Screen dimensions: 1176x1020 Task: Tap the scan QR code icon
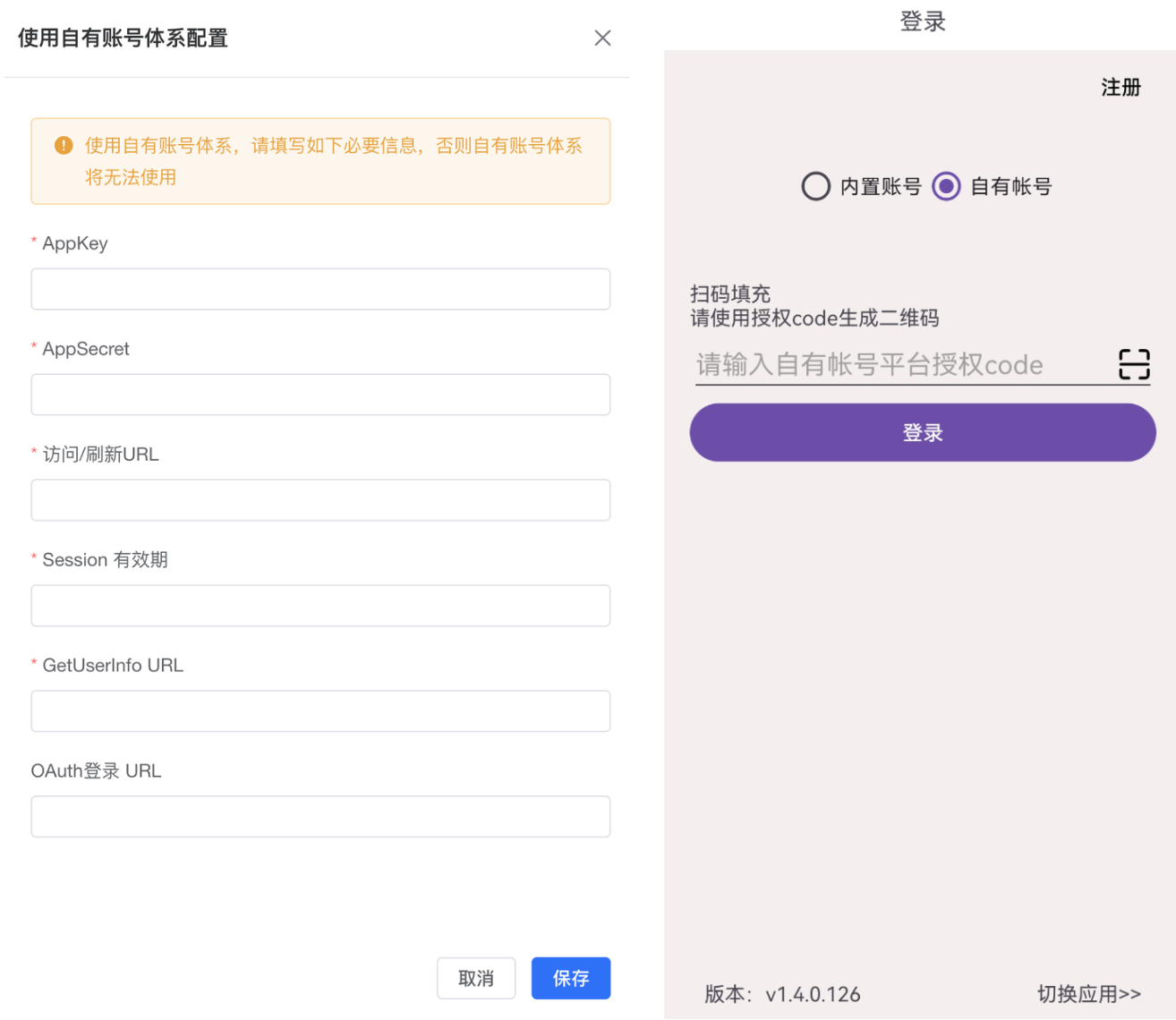point(1134,364)
